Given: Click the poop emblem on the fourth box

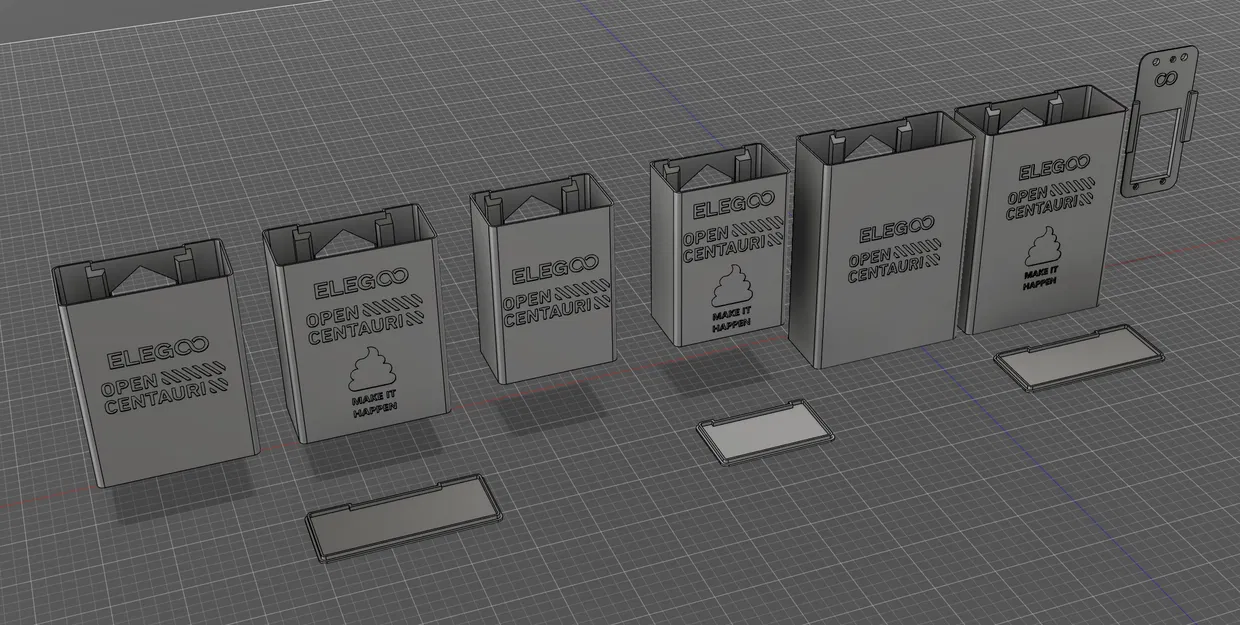Looking at the screenshot, I should pyautogui.click(x=732, y=287).
